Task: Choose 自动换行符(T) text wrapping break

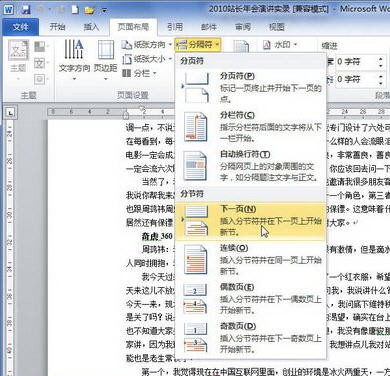Action: click(250, 166)
